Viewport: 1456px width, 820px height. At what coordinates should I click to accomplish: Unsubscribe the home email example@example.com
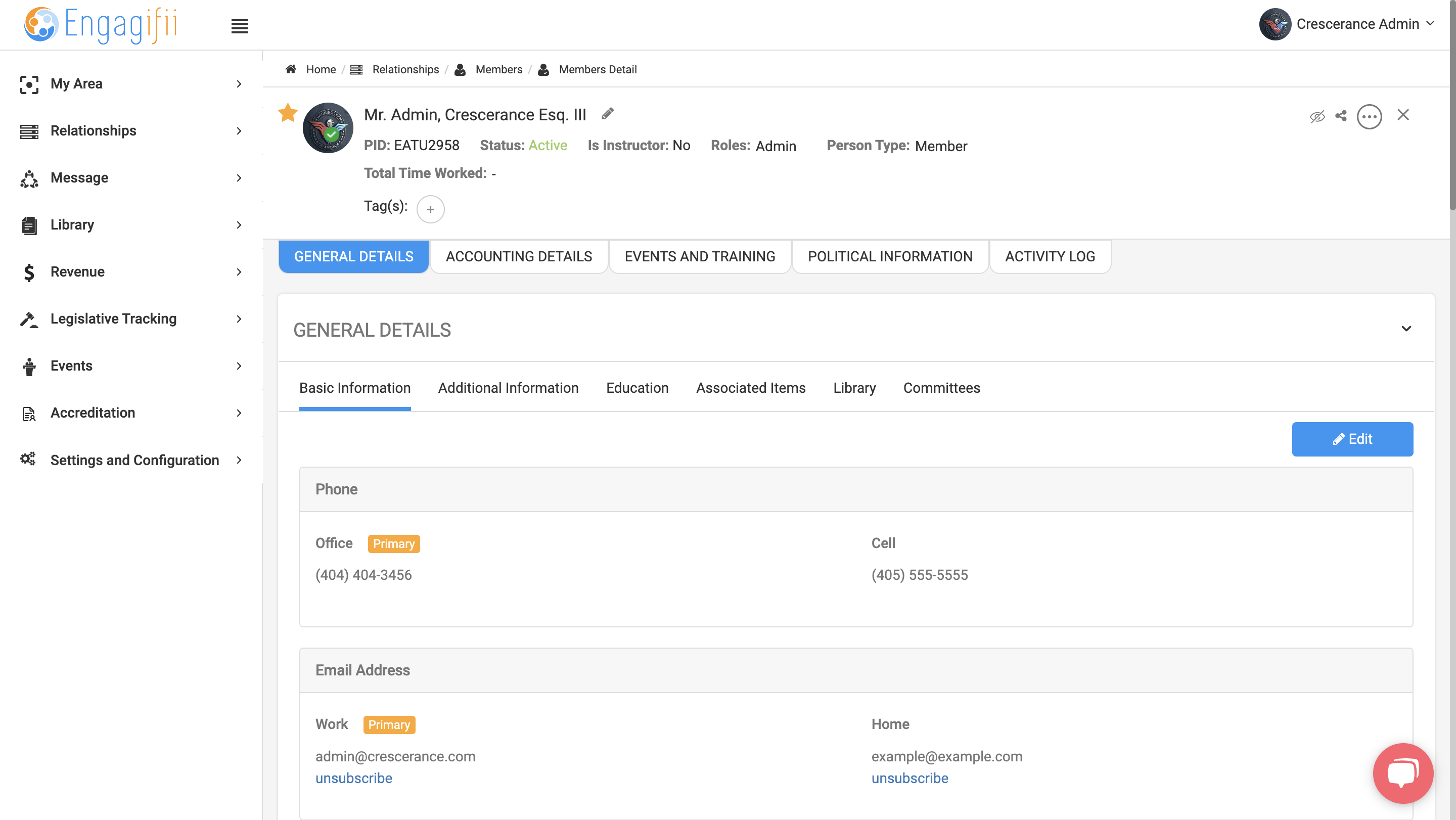point(909,778)
